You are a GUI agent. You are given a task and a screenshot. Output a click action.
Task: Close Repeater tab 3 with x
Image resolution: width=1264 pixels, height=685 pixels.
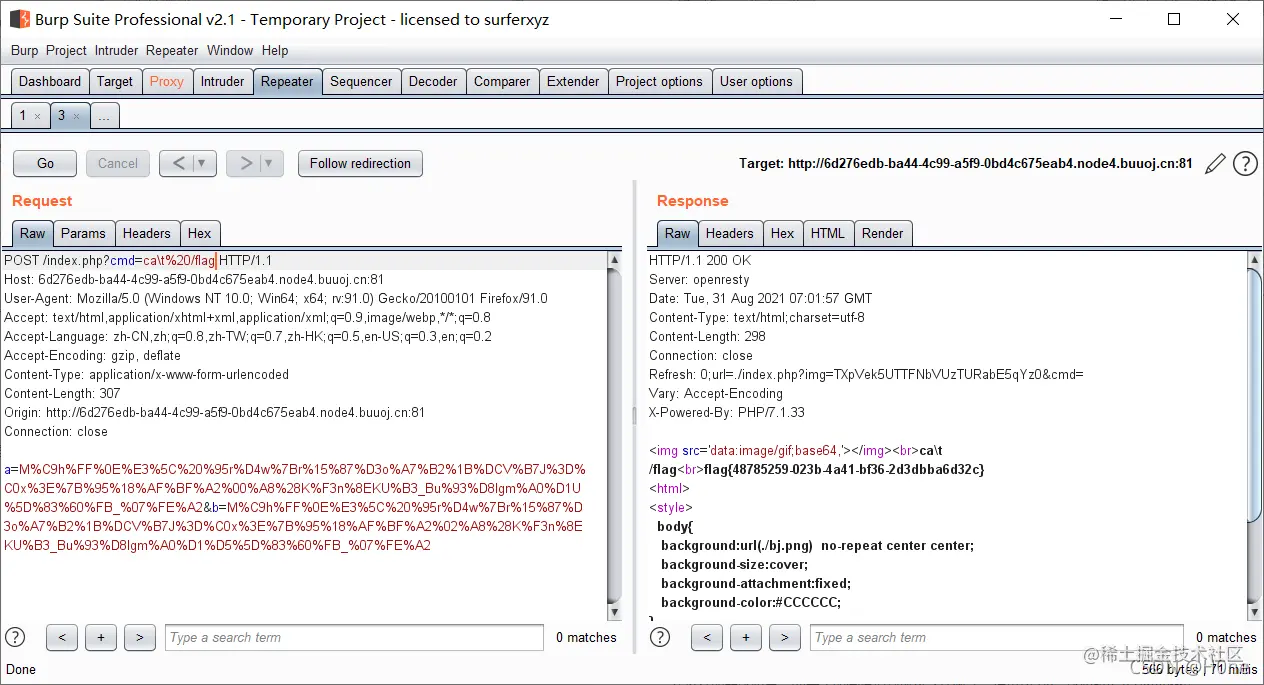pos(76,117)
